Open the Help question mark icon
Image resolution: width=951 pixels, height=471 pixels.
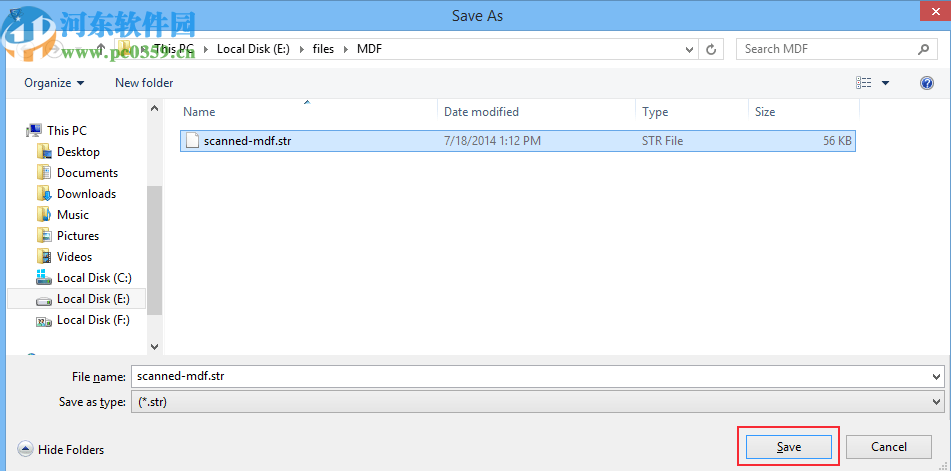pos(927,83)
